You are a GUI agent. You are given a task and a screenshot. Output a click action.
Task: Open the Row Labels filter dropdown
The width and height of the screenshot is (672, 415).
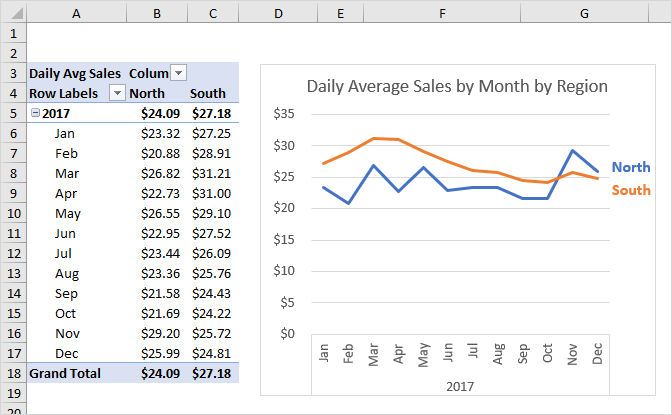pyautogui.click(x=117, y=93)
